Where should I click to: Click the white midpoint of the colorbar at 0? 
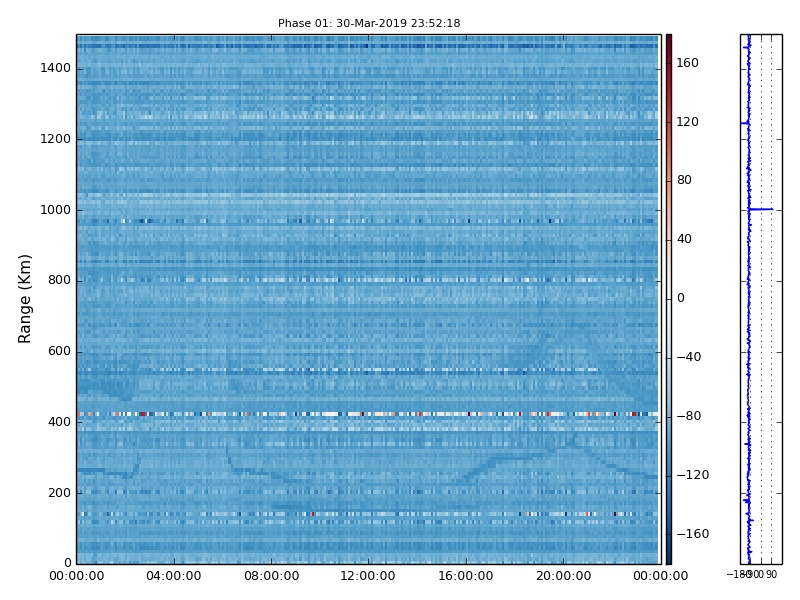(669, 299)
